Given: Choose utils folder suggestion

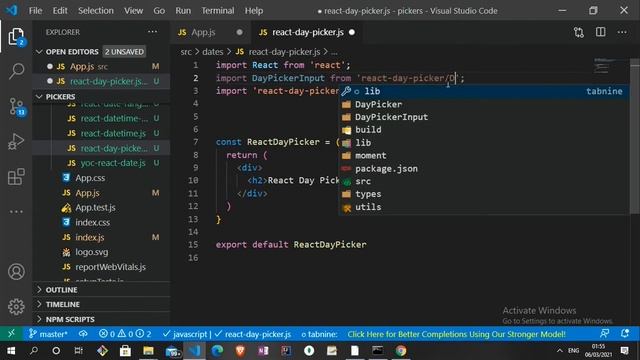Looking at the screenshot, I should click(x=484, y=207).
